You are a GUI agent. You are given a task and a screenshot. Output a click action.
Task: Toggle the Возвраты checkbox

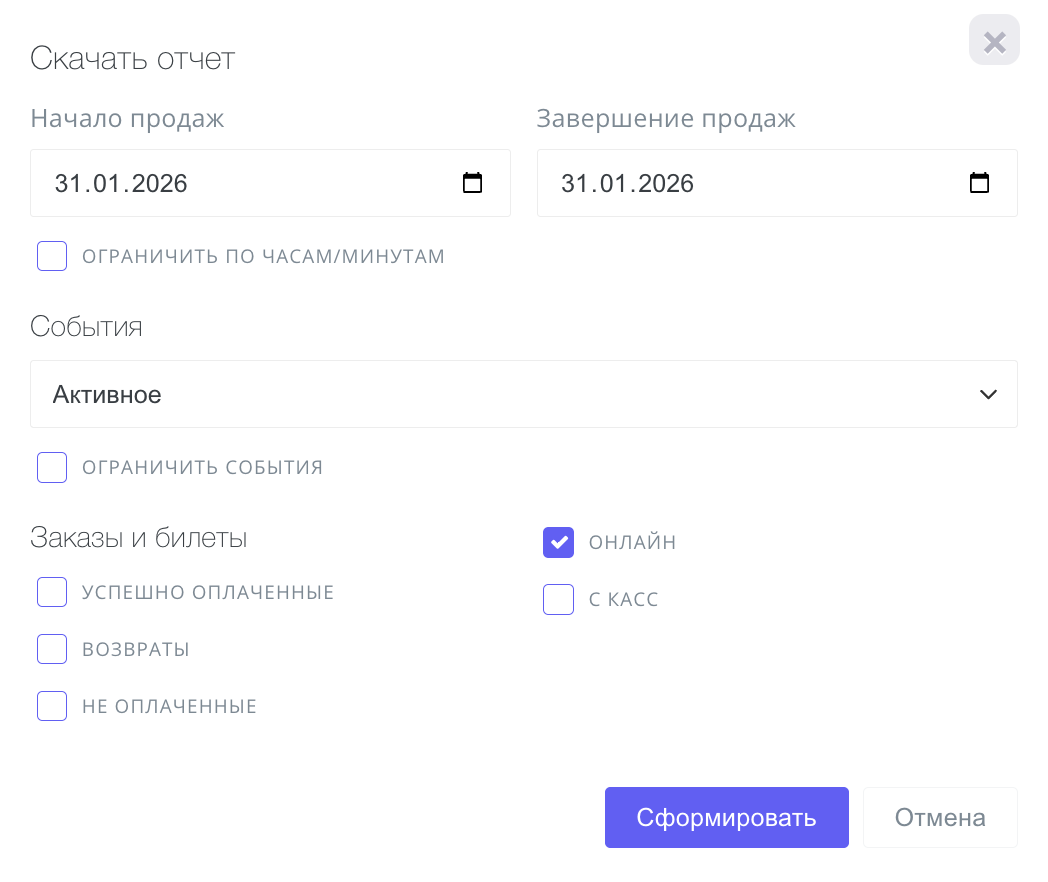tap(52, 649)
